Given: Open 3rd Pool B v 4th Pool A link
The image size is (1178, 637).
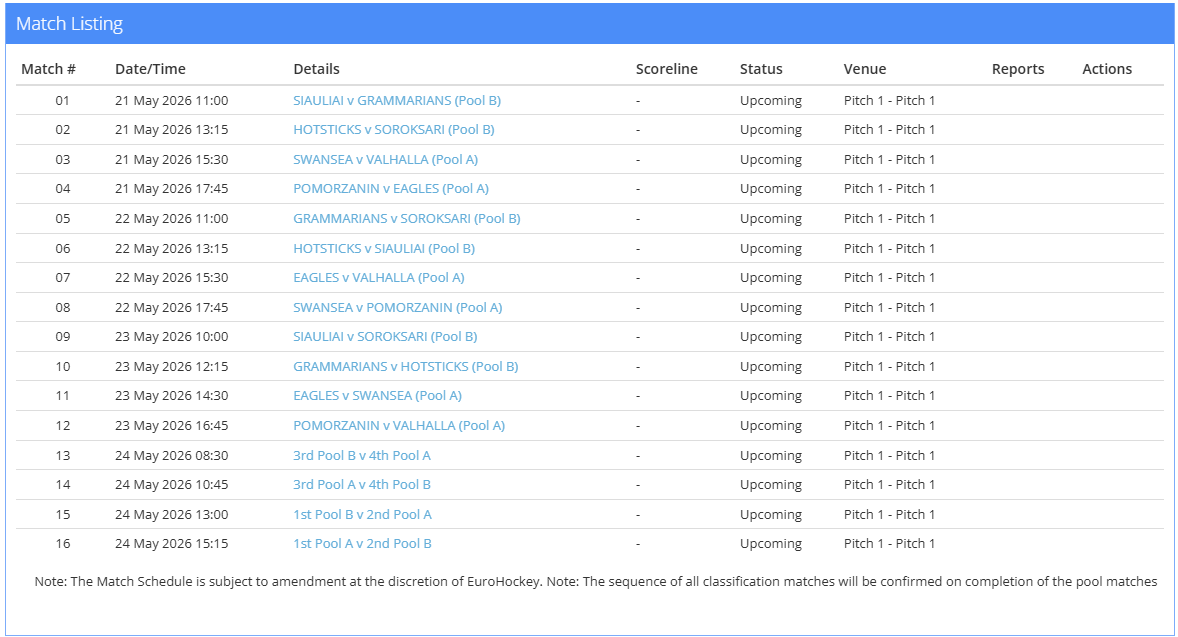Looking at the screenshot, I should click(362, 455).
